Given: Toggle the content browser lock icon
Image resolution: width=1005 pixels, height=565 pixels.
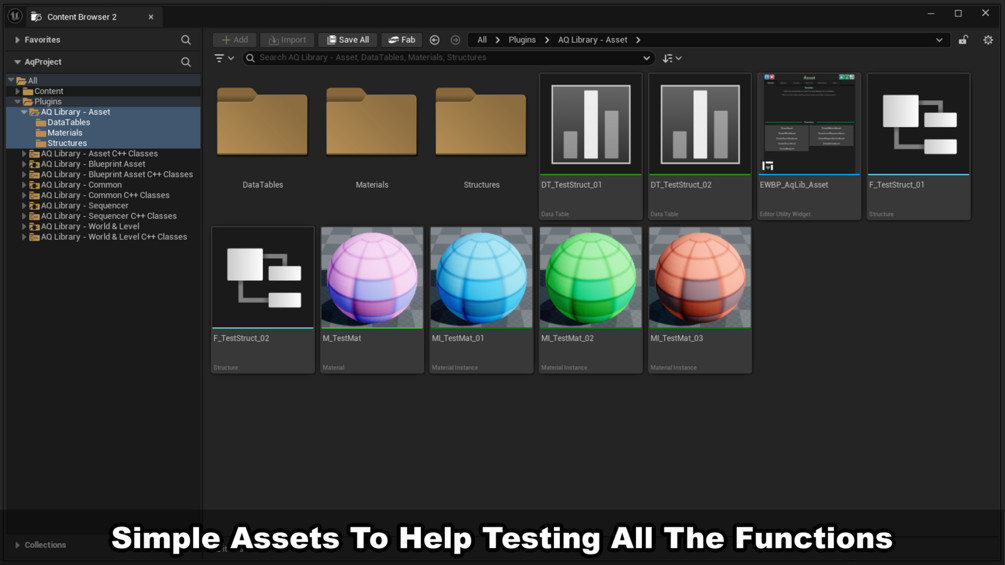Looking at the screenshot, I should [963, 40].
